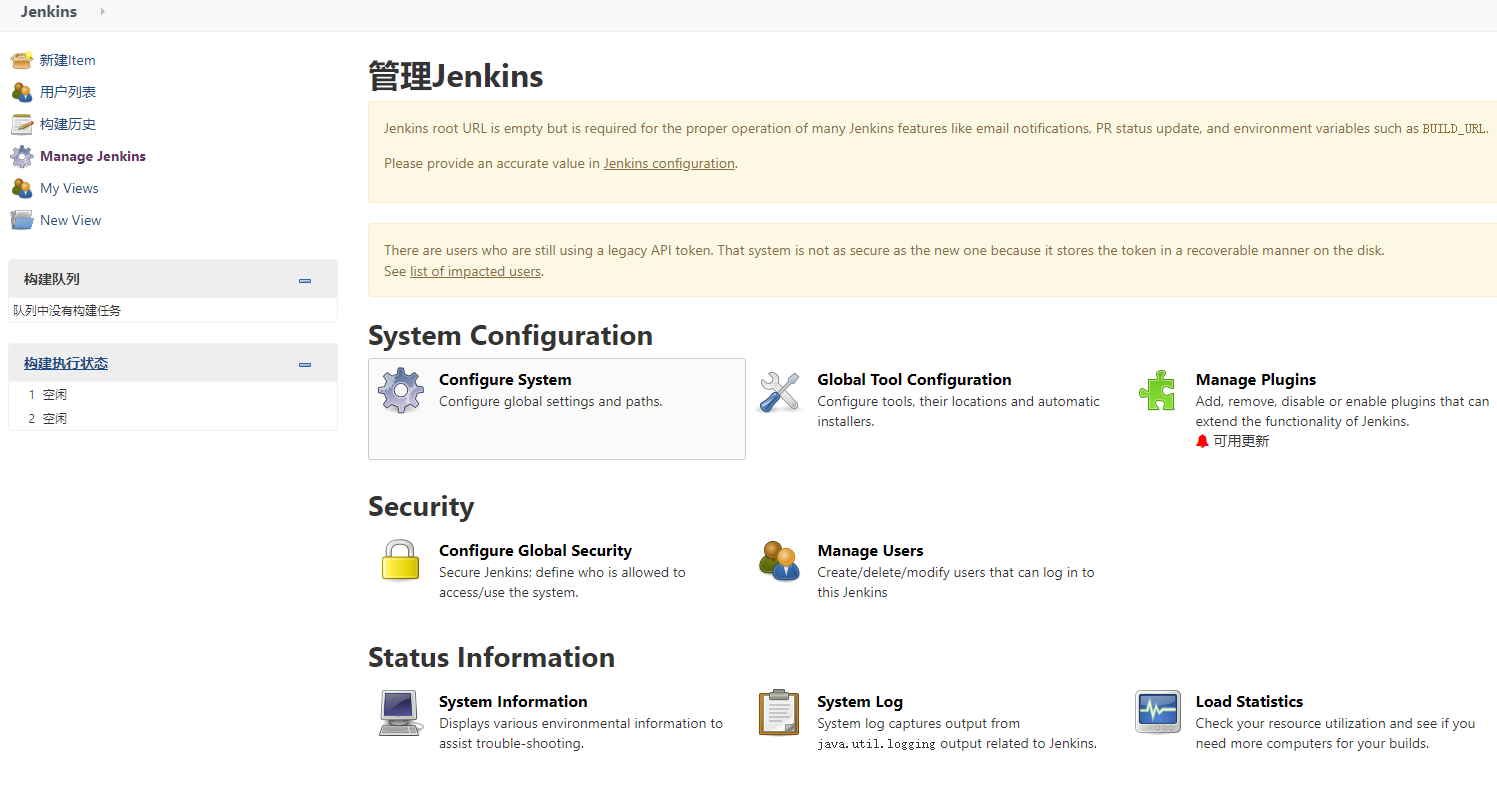Open the 新建Item link
This screenshot has height=789, width=1497.
point(68,60)
